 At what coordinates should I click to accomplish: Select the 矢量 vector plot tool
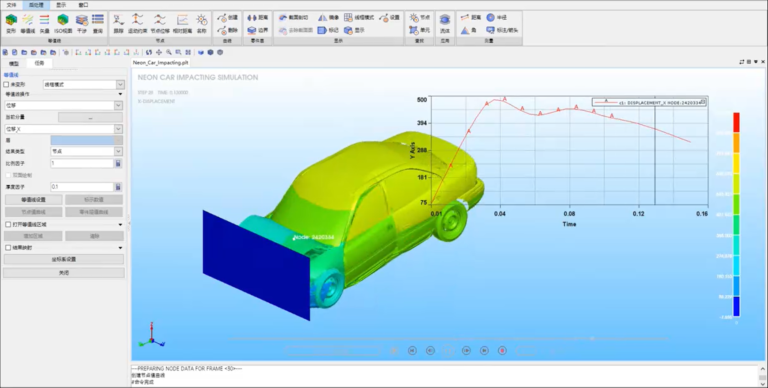(x=45, y=24)
